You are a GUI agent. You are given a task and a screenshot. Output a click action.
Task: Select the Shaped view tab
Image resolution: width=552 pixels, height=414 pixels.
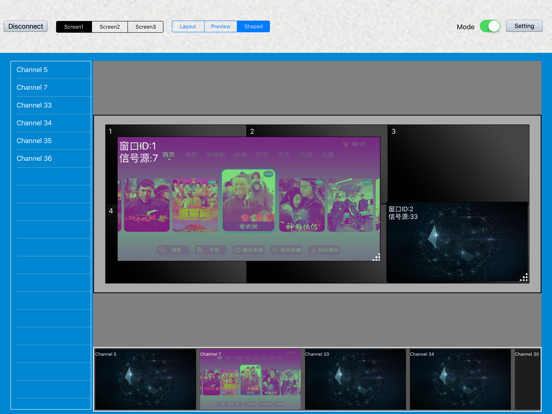(253, 26)
